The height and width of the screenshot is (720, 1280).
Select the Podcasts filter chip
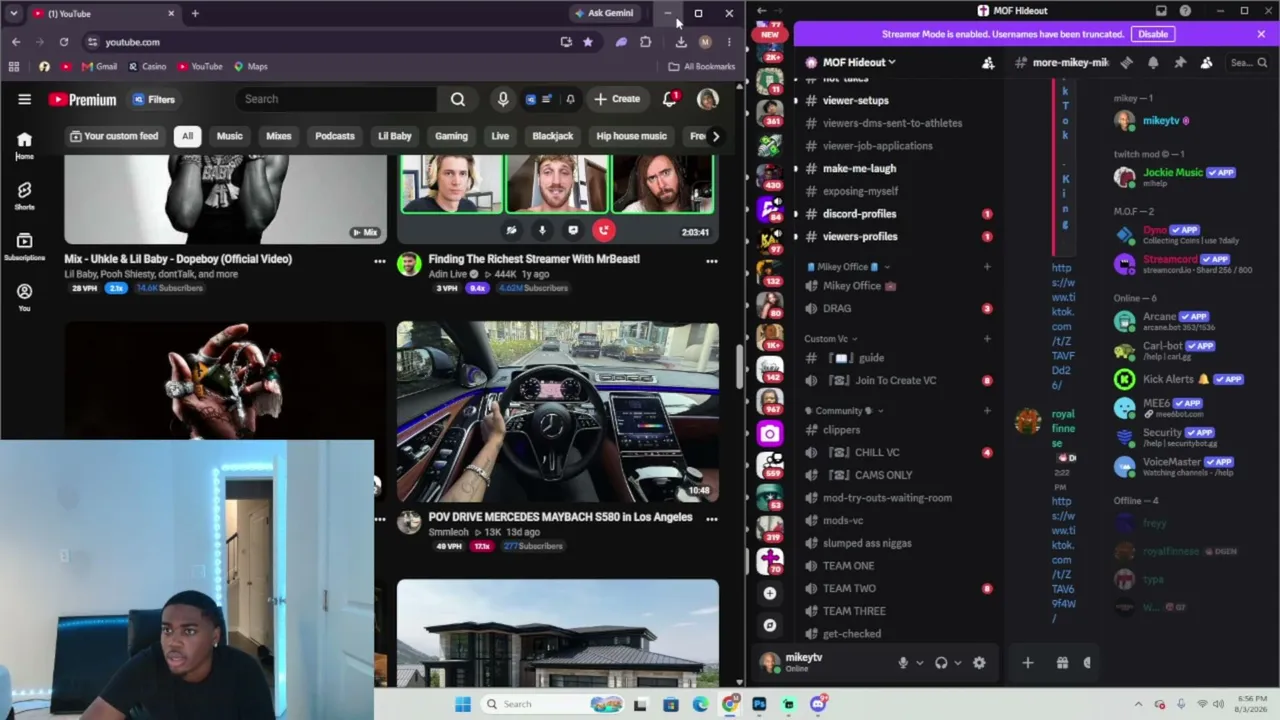pos(335,136)
